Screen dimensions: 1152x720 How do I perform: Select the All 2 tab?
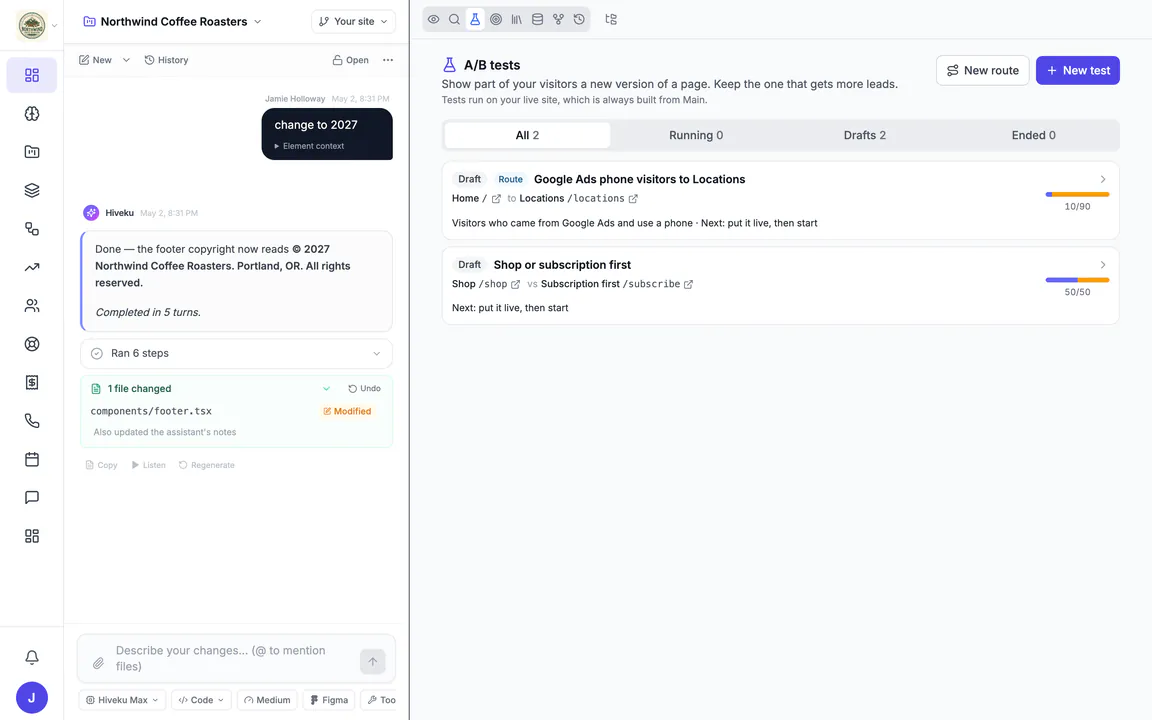(x=528, y=135)
